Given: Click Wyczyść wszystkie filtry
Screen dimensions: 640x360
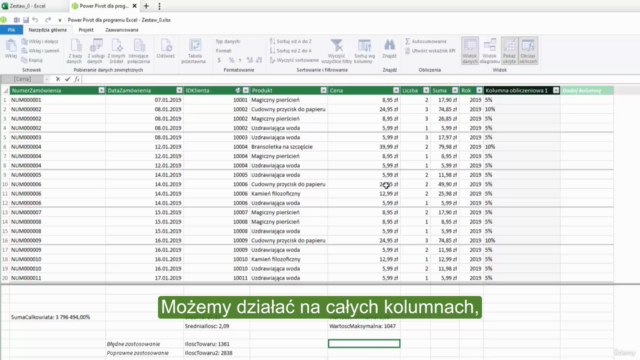Looking at the screenshot, I should coord(337,51).
